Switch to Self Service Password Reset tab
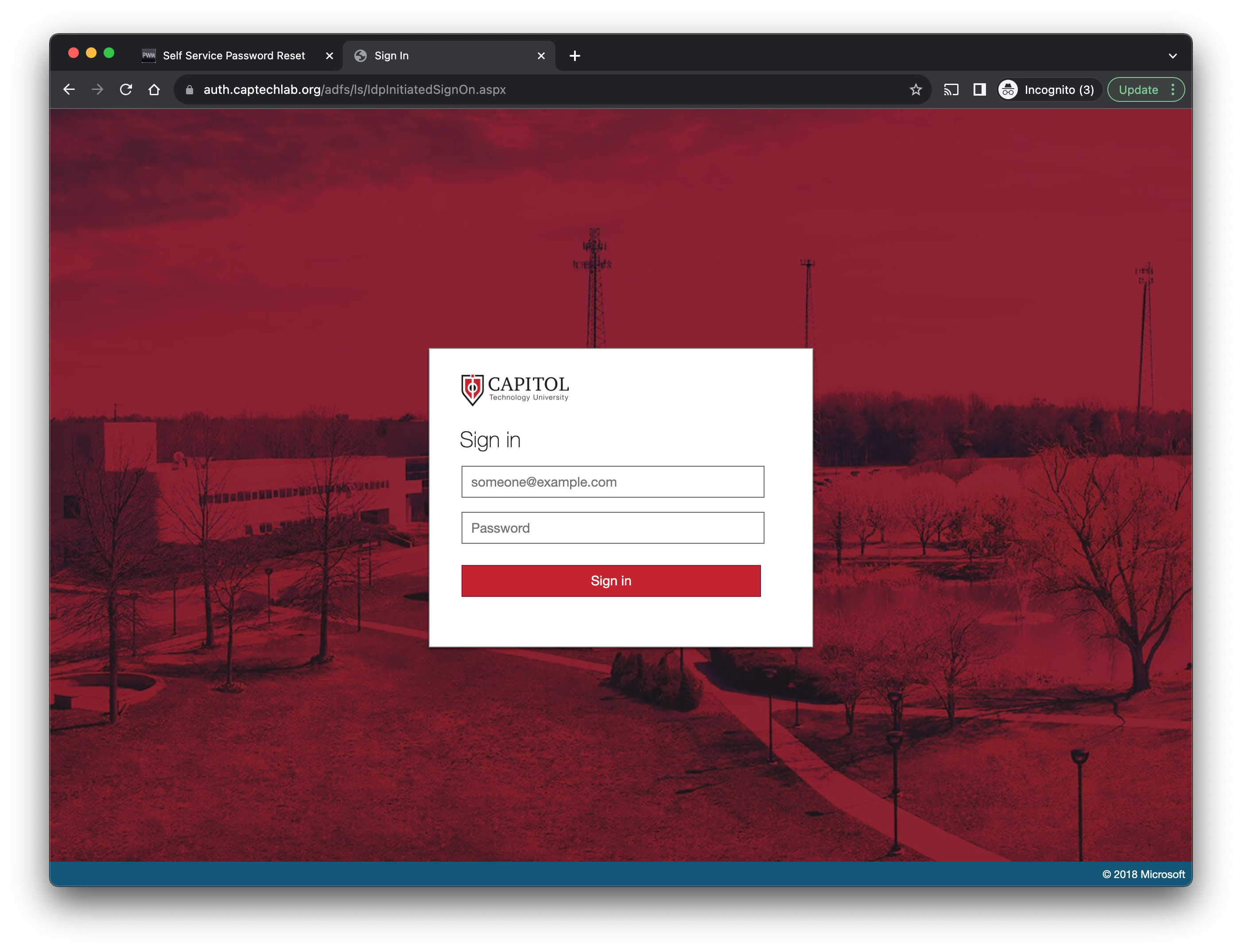Screen dimensions: 1242x952 (233, 55)
